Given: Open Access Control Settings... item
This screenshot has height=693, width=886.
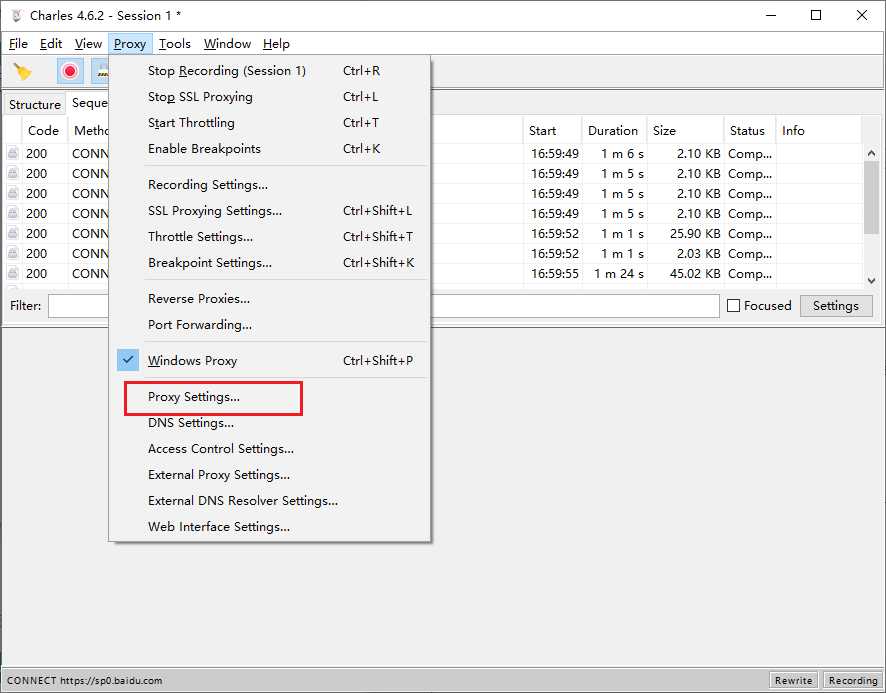Looking at the screenshot, I should pos(270,449).
